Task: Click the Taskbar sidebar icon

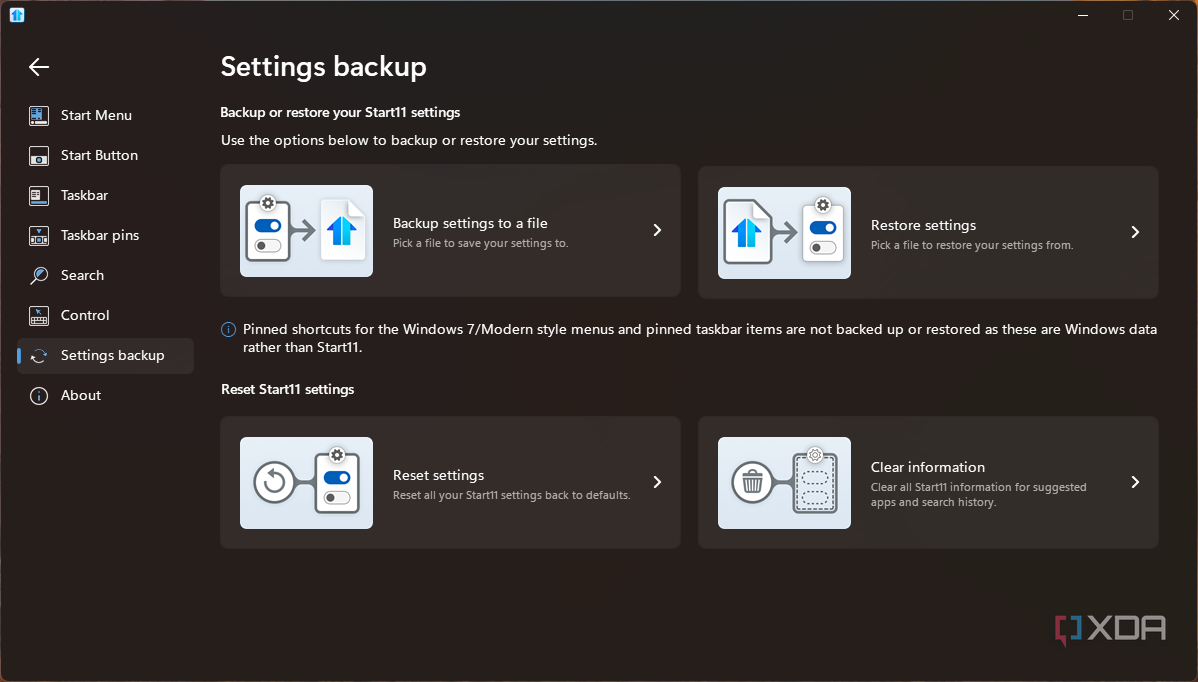Action: tap(39, 196)
